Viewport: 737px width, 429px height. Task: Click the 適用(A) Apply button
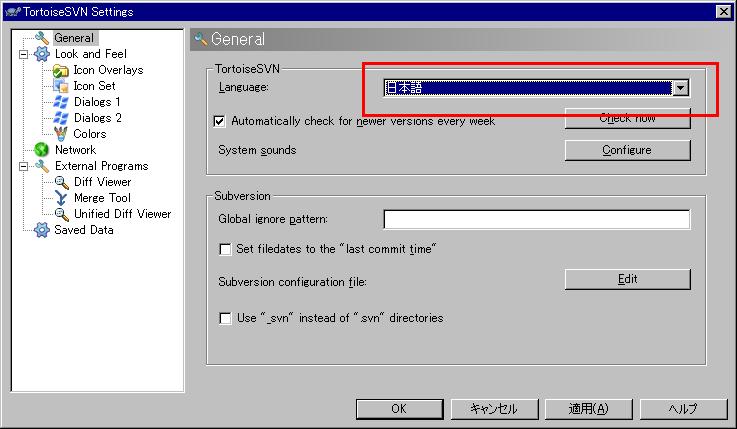[x=588, y=409]
